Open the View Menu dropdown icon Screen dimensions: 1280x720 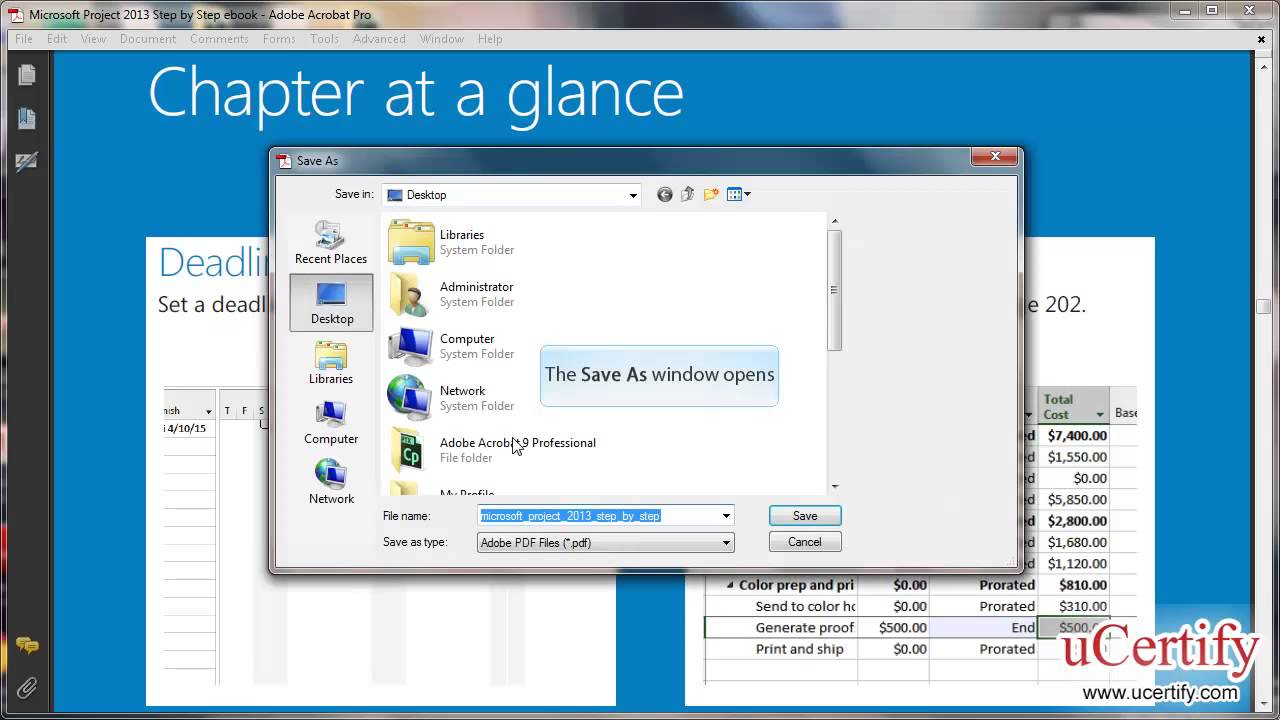[x=739, y=195]
